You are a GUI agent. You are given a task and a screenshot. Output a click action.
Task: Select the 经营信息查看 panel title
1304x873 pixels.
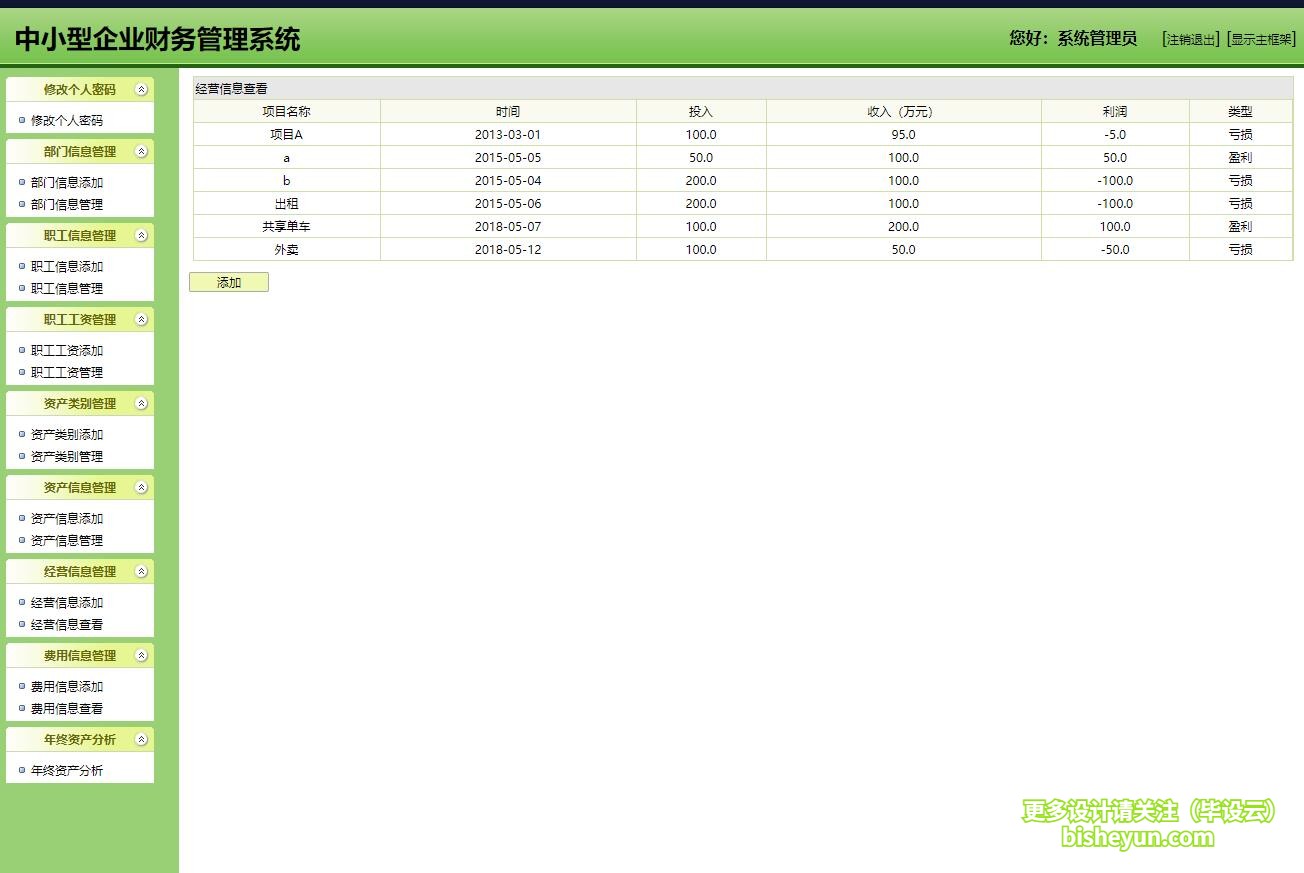tap(231, 89)
